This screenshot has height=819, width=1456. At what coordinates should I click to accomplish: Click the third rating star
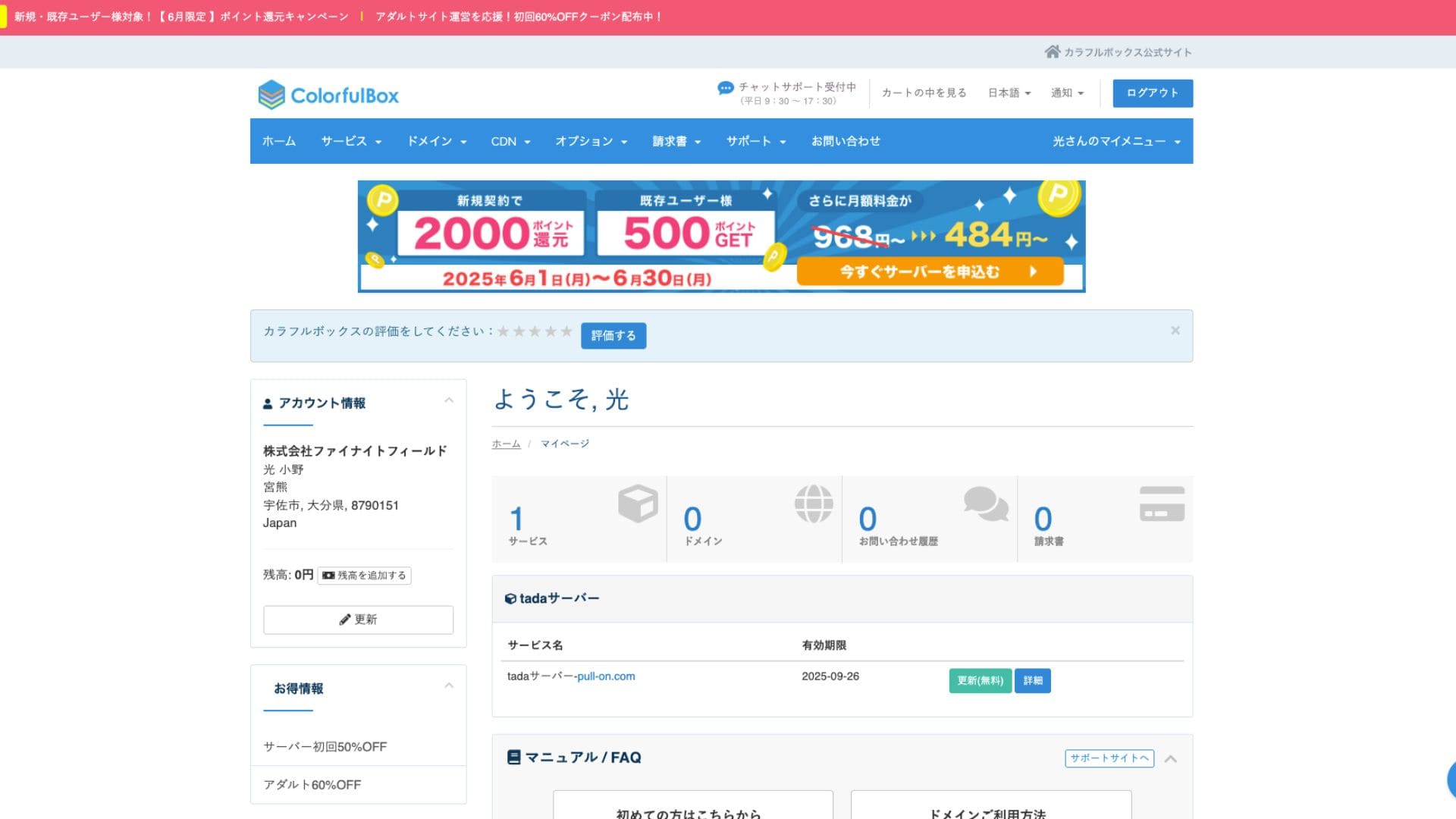[535, 331]
